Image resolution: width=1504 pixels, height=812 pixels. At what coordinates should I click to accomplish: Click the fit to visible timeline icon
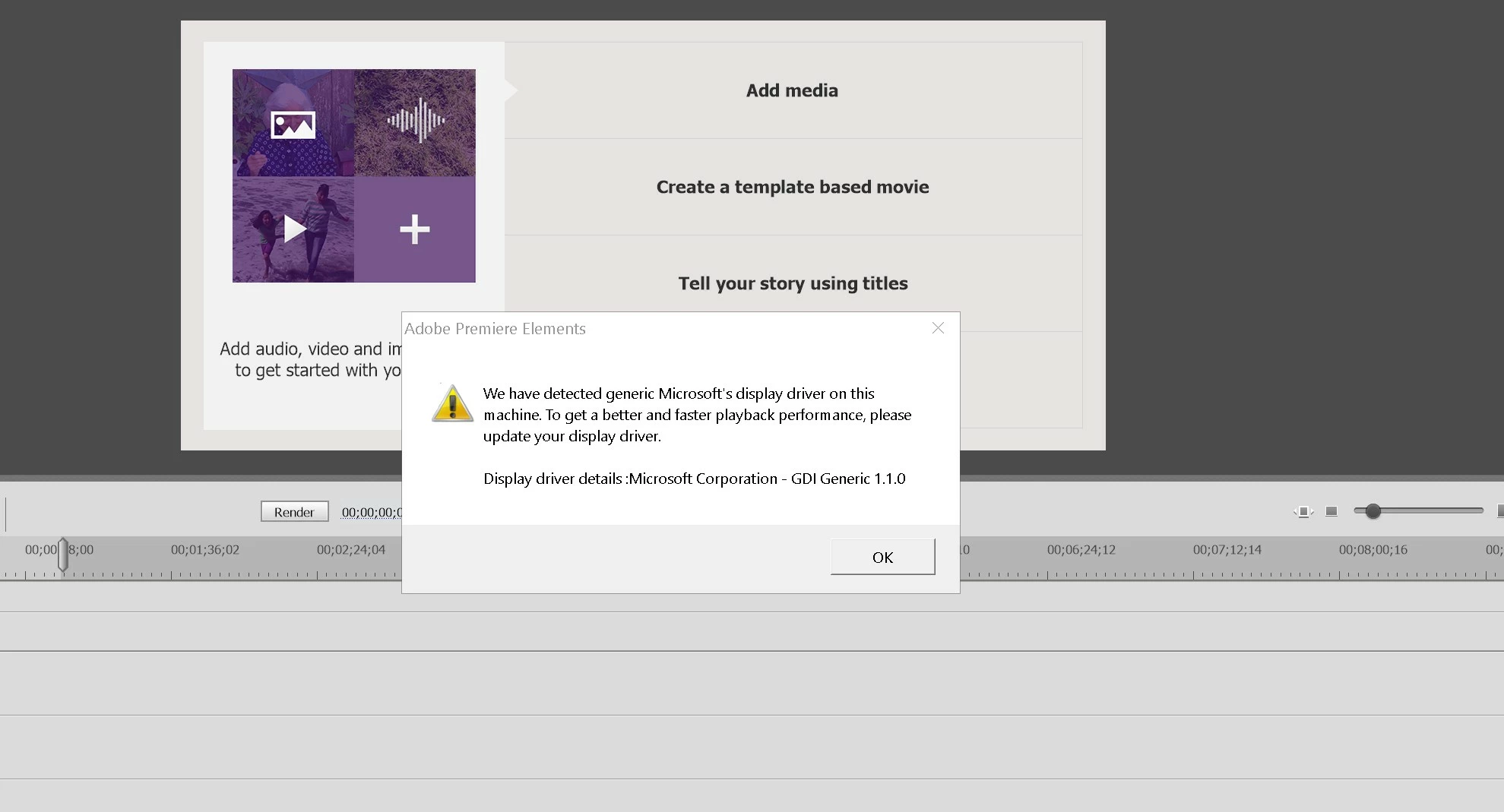[1303, 512]
